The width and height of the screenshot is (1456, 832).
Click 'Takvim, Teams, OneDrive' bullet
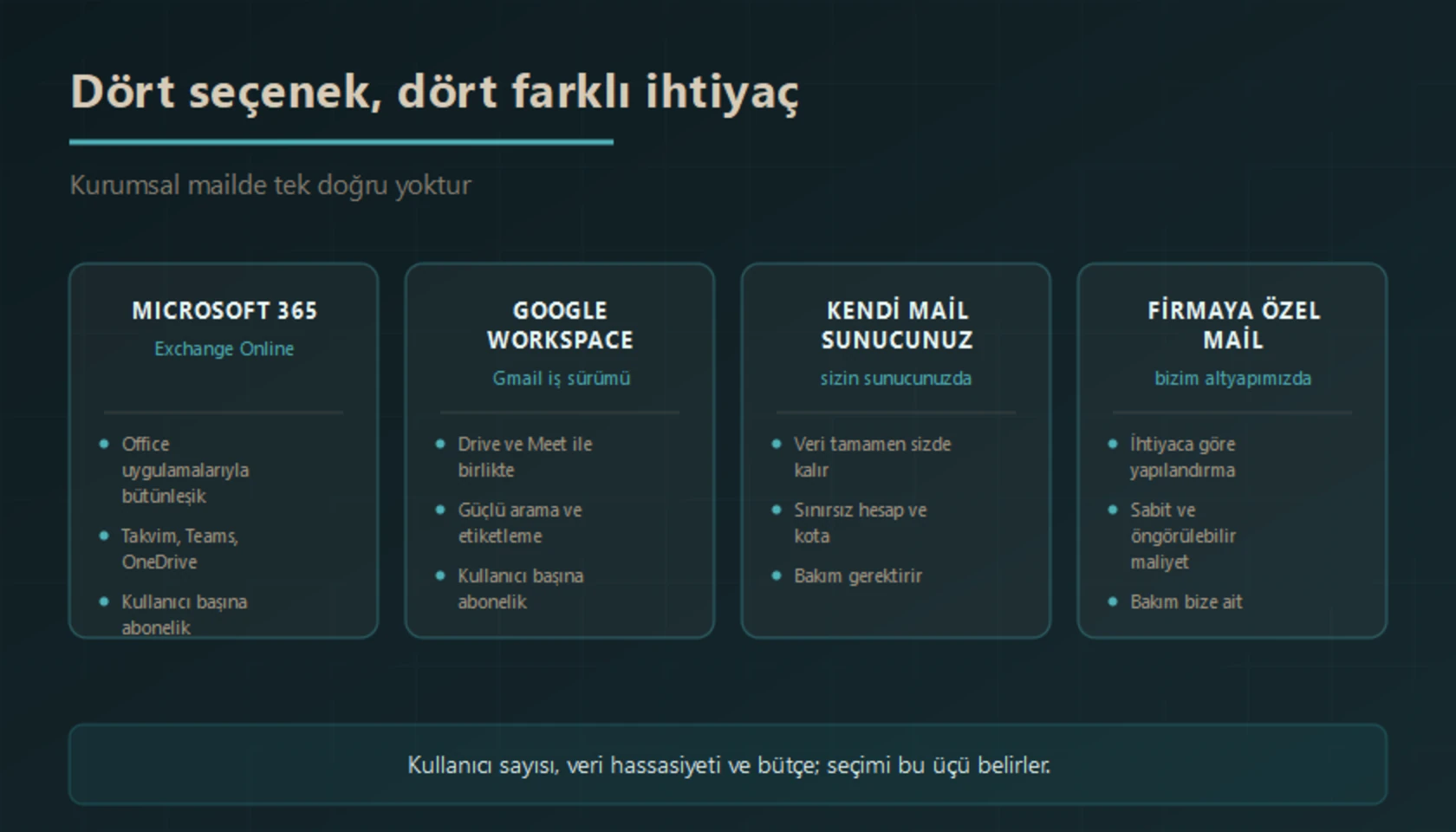(x=179, y=549)
